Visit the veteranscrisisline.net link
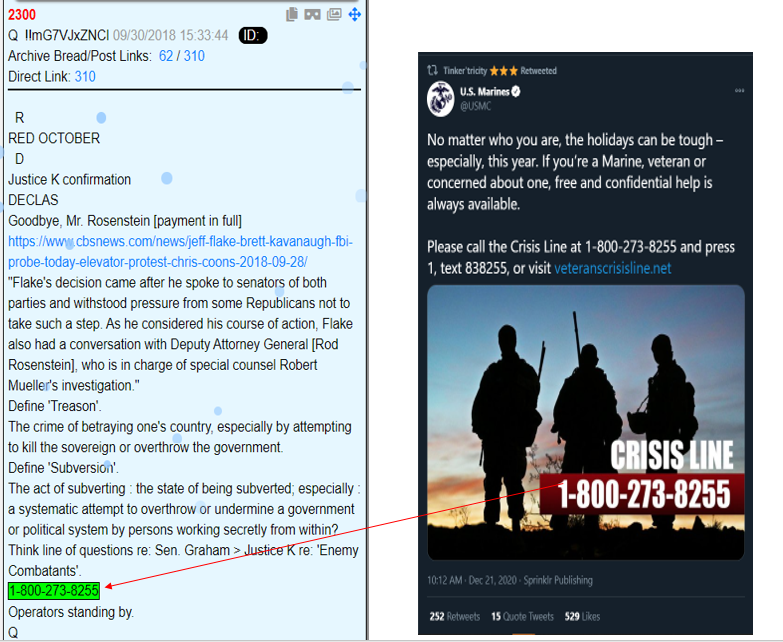Screen dimensions: 783x642 613,269
